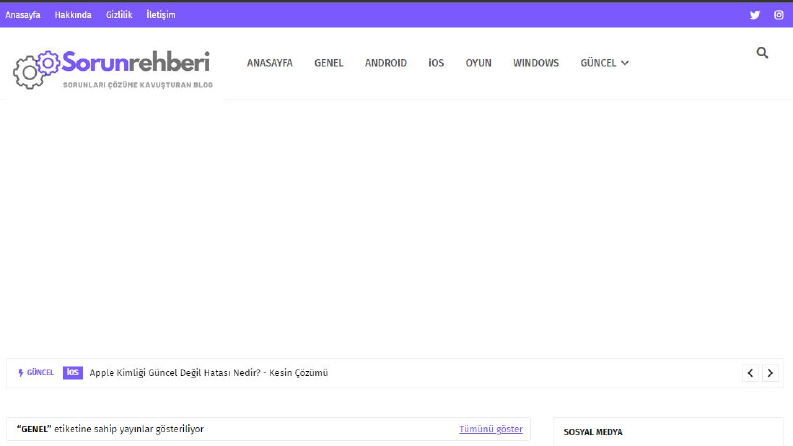Click the Tümünü göster link
Screen dimensions: 793x446
point(491,429)
